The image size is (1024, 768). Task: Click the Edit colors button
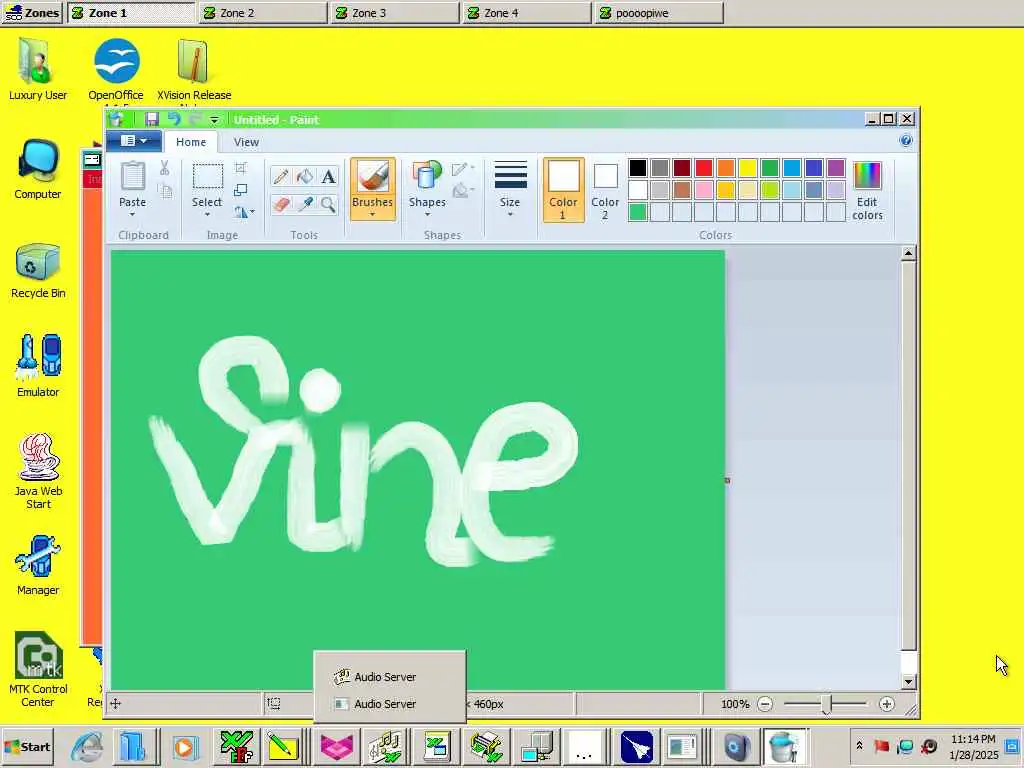867,190
